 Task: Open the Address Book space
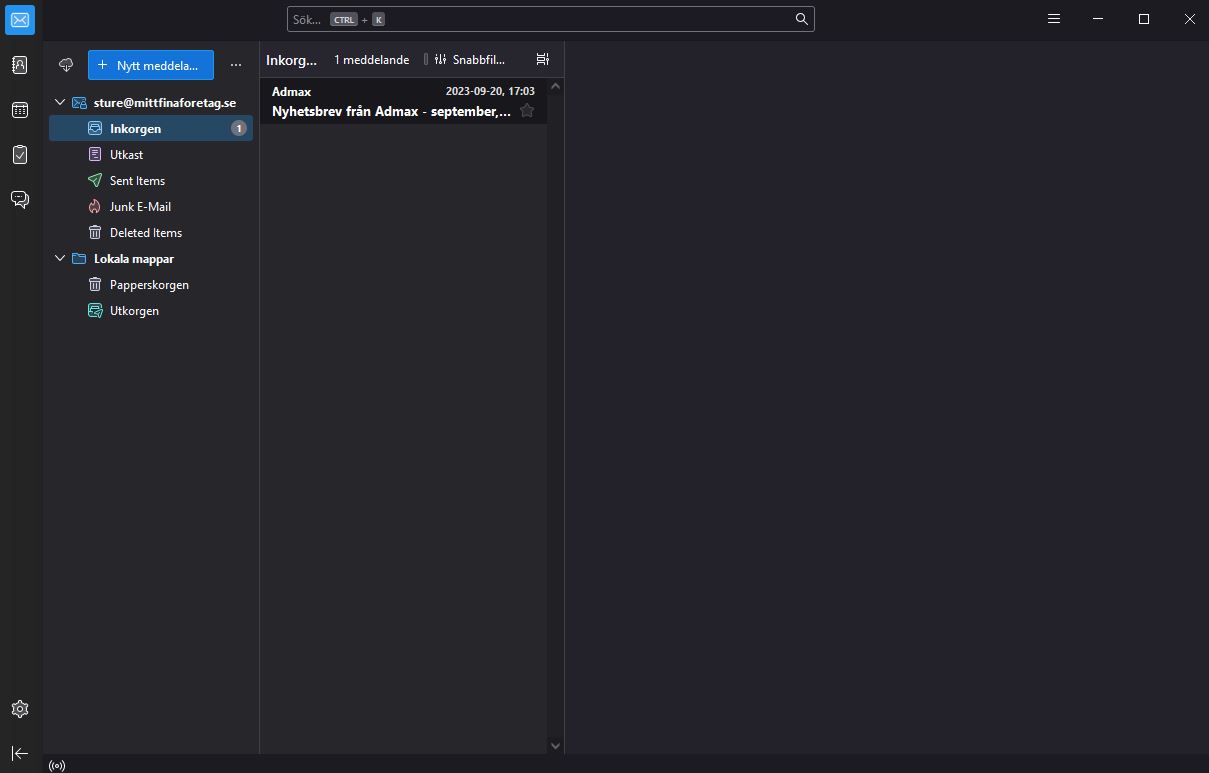coord(20,65)
